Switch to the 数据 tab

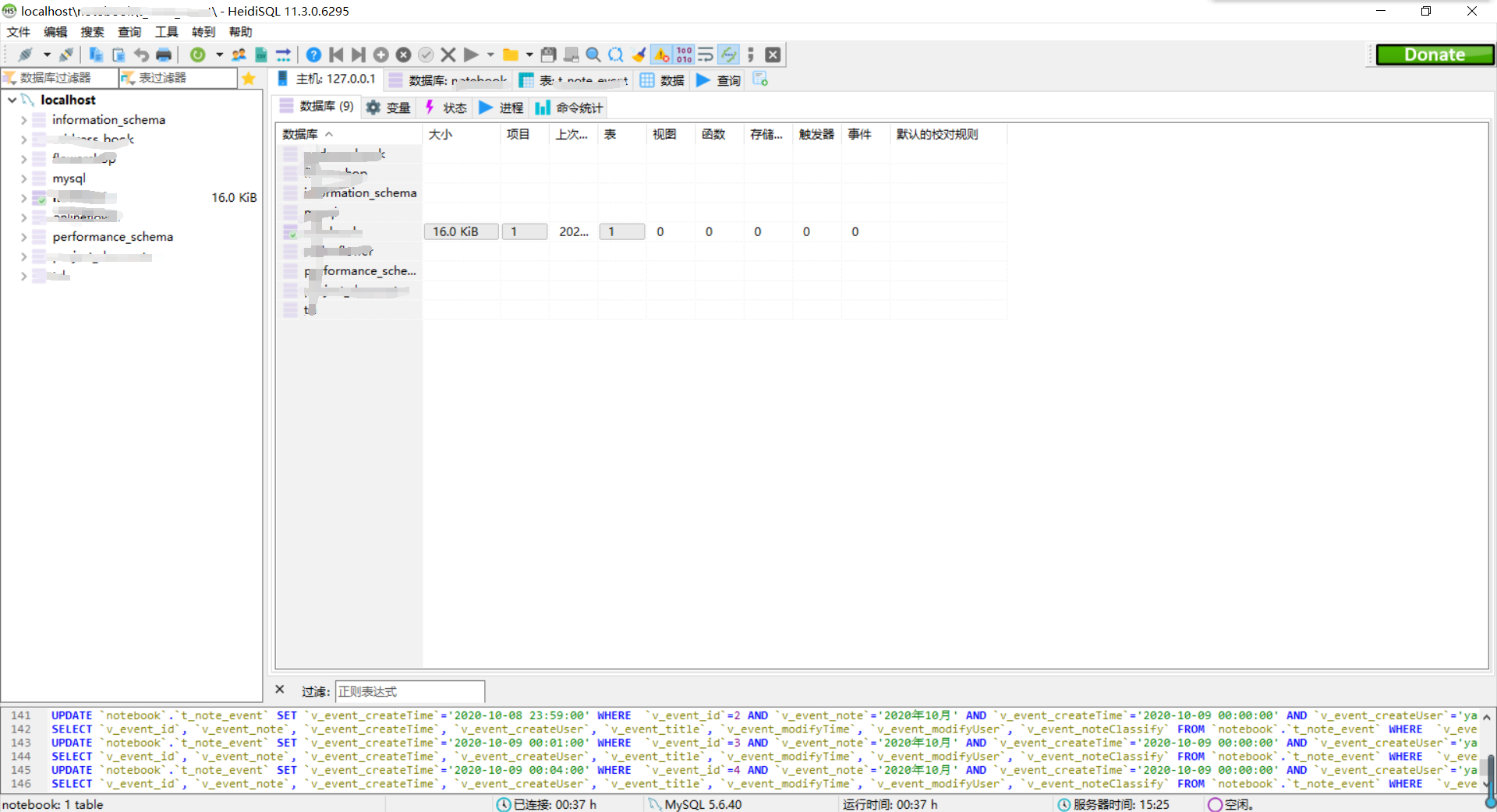662,79
